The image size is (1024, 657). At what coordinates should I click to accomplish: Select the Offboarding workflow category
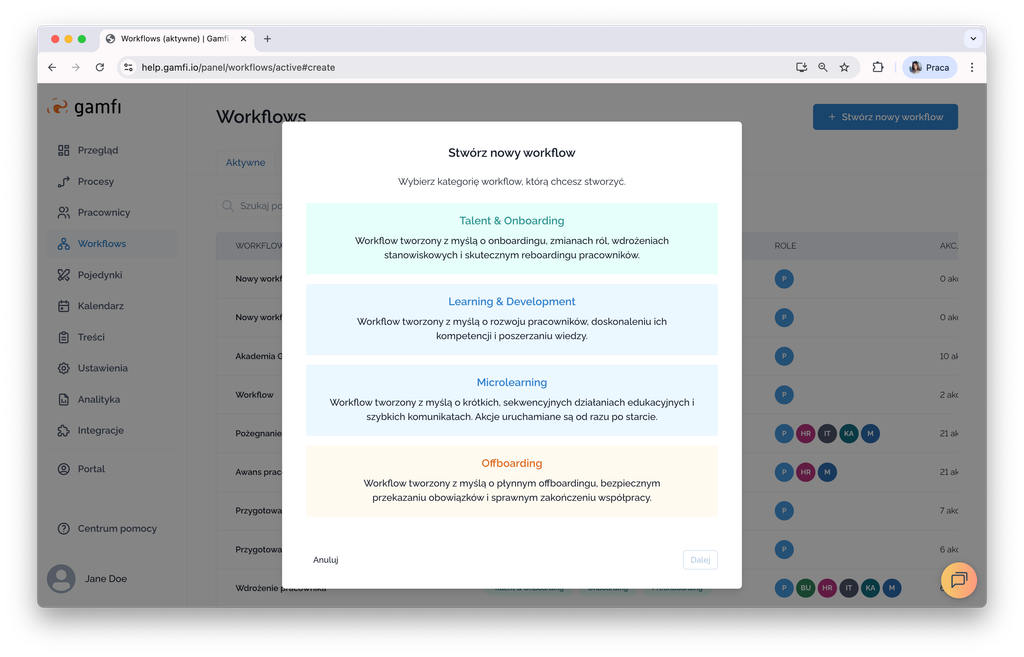click(x=511, y=481)
